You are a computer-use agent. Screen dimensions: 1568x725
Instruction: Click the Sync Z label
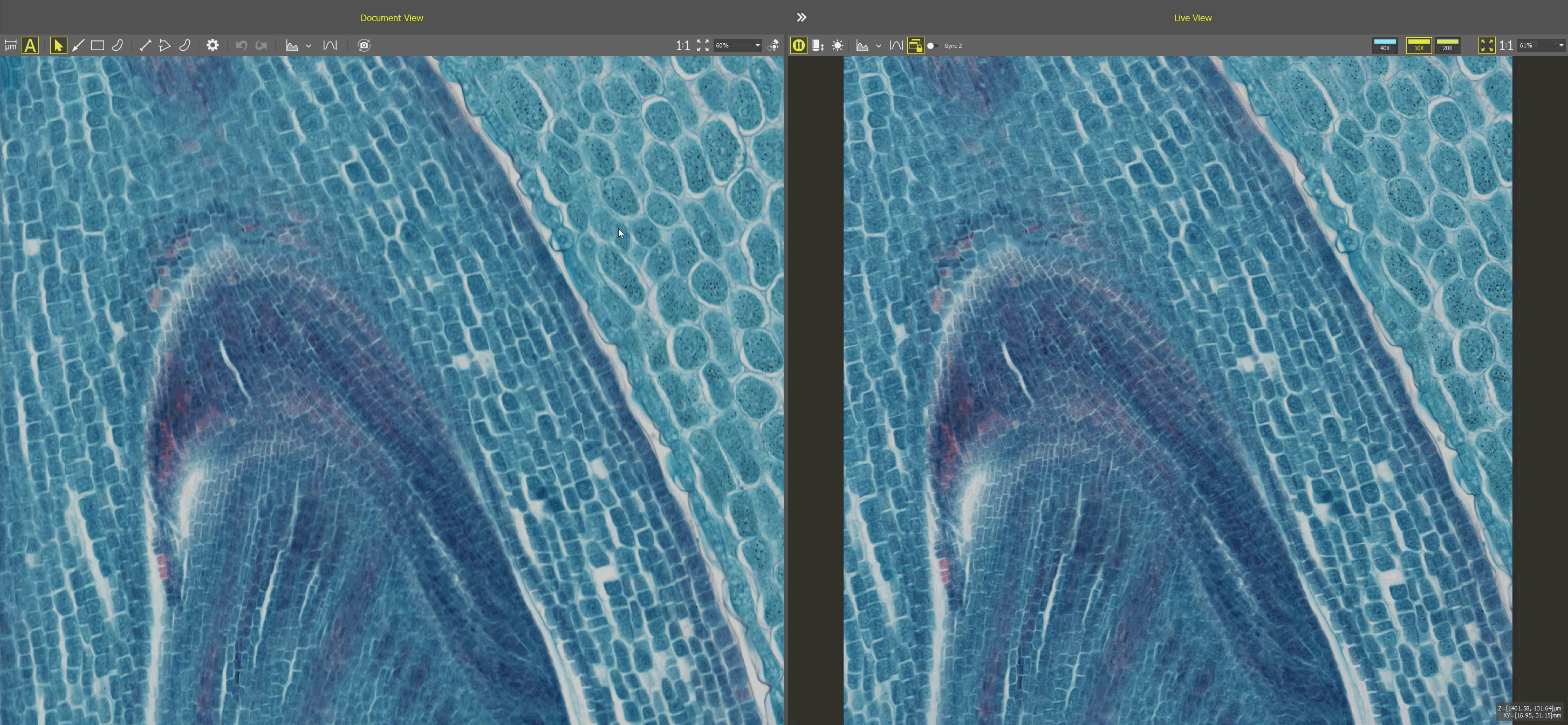tap(953, 46)
